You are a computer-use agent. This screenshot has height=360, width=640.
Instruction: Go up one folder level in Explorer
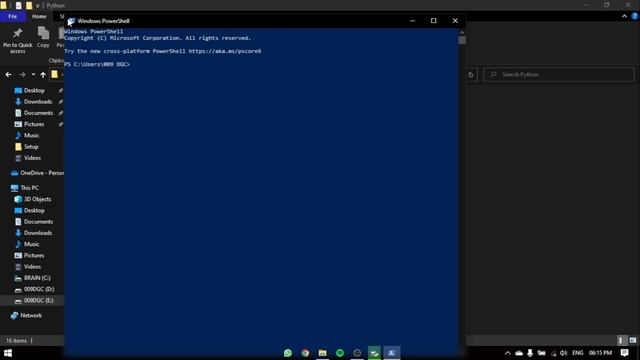tap(43, 75)
